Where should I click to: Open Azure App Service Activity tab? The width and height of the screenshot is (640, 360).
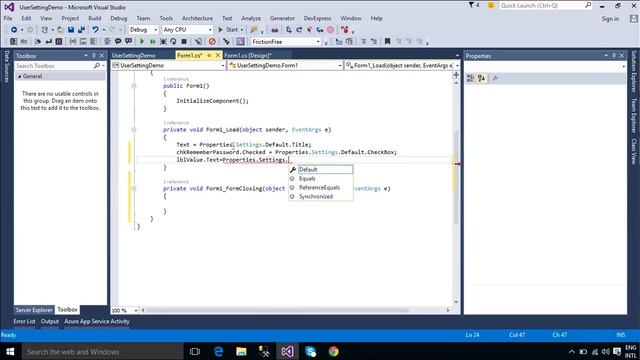point(97,322)
